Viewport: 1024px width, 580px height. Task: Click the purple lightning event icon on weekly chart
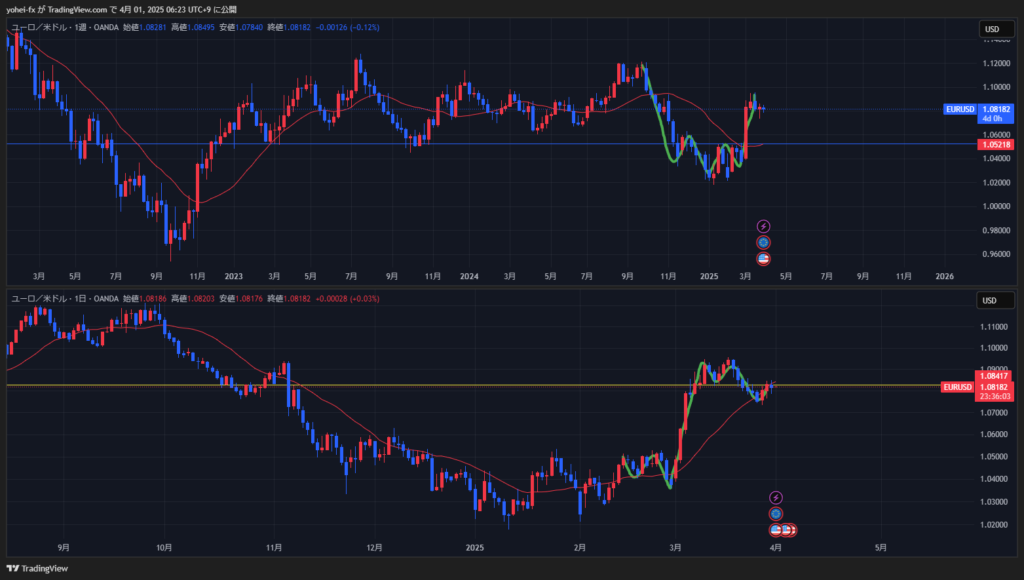pyautogui.click(x=764, y=227)
